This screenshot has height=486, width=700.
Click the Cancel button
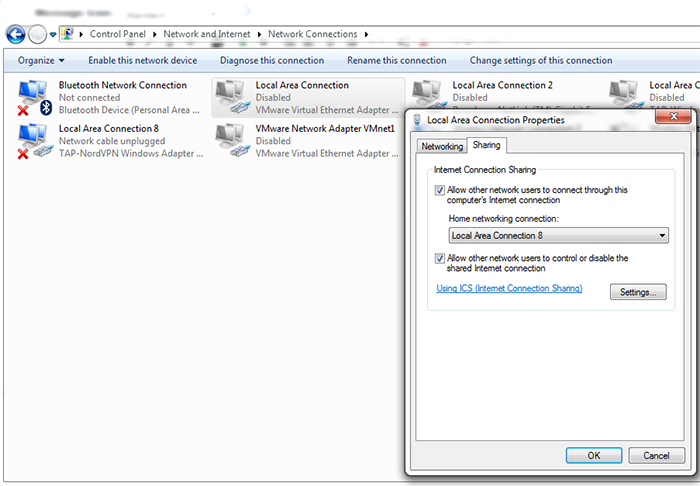[x=656, y=456]
